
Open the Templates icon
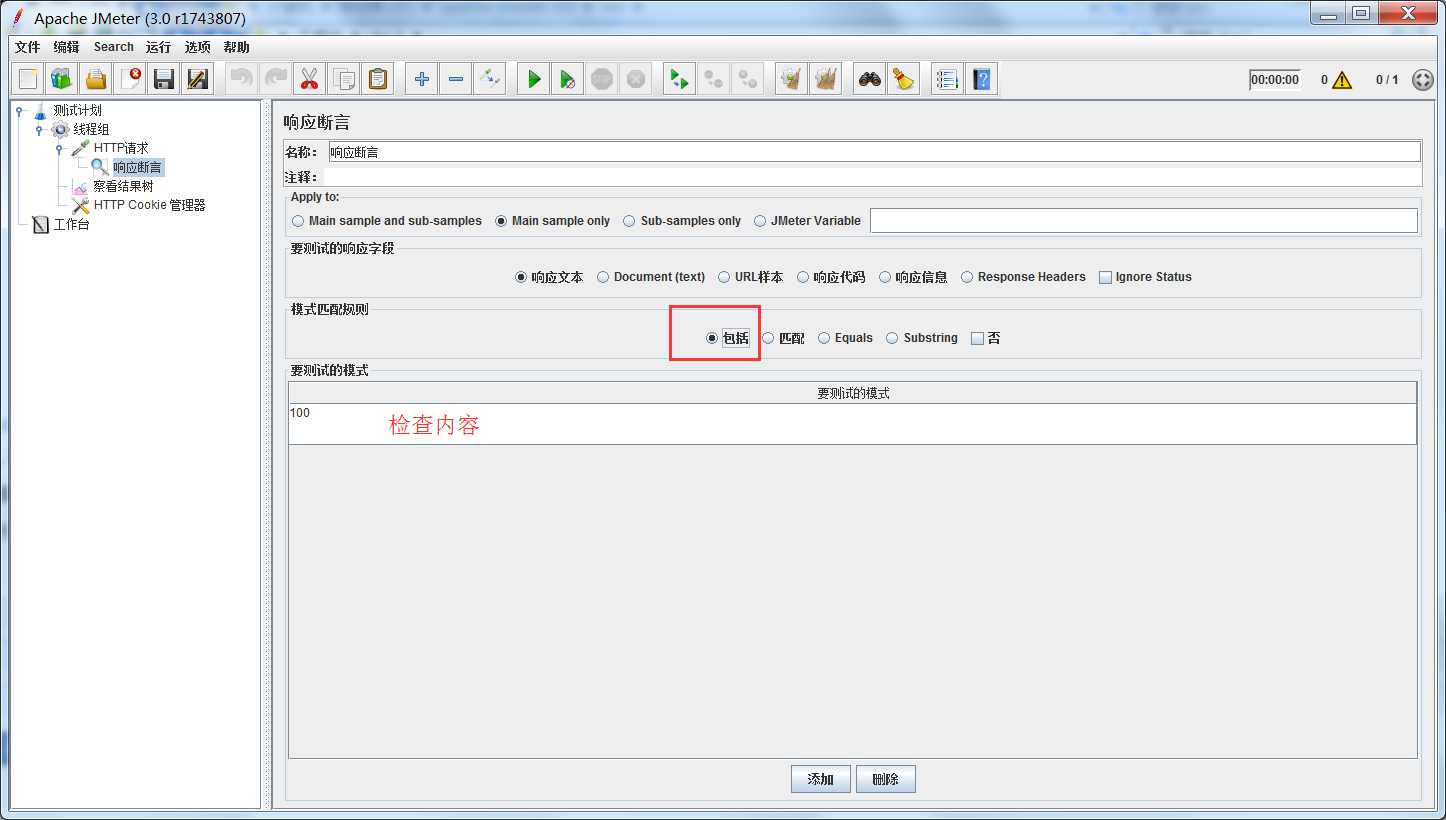click(62, 79)
